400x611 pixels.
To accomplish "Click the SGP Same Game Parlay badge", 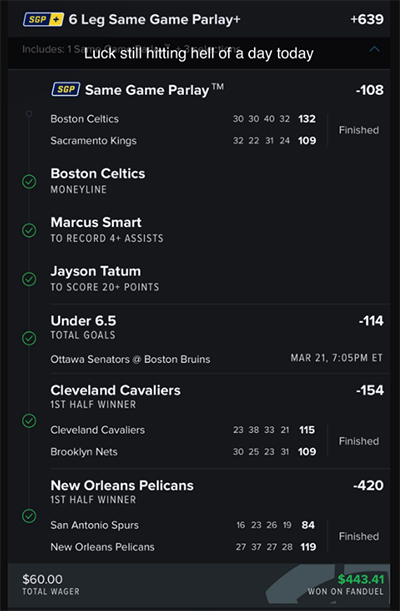I will pyautogui.click(x=66, y=90).
